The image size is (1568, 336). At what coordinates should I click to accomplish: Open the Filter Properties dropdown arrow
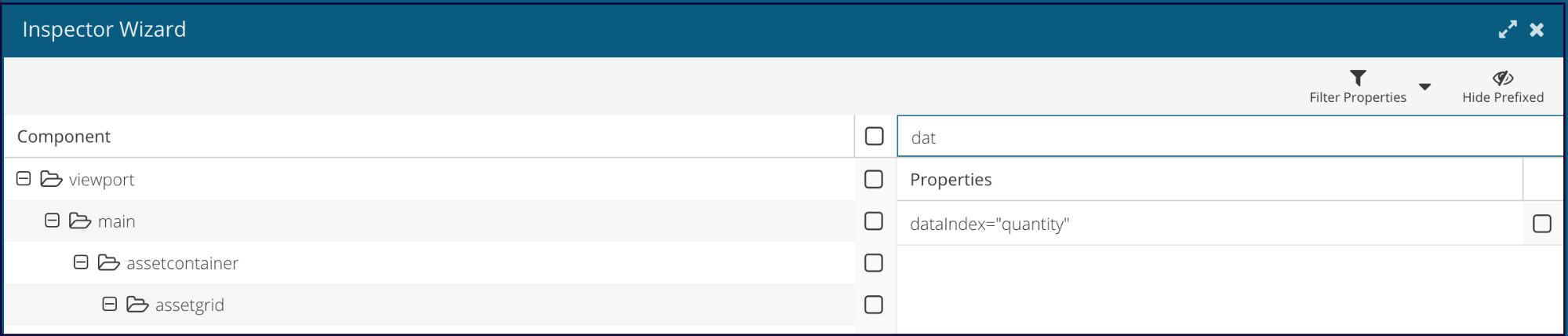coord(1424,86)
